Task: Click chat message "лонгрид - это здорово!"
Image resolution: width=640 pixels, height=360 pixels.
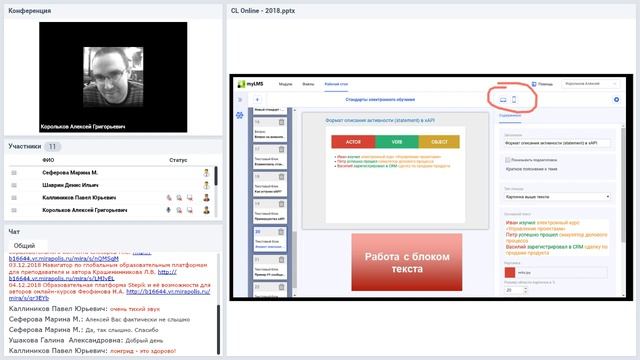Action: pyautogui.click(x=143, y=351)
